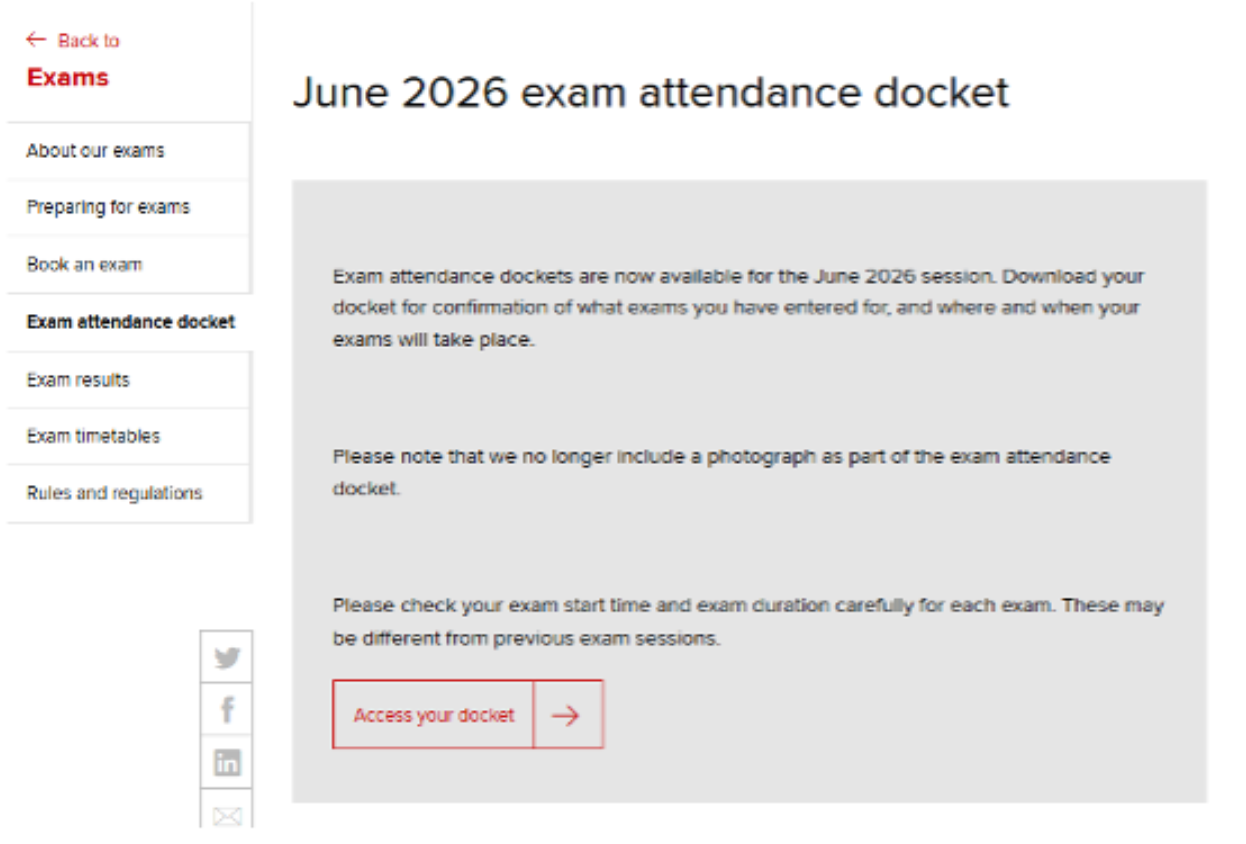1246x844 pixels.
Task: Click the red back arrow icon
Action: (x=36, y=40)
